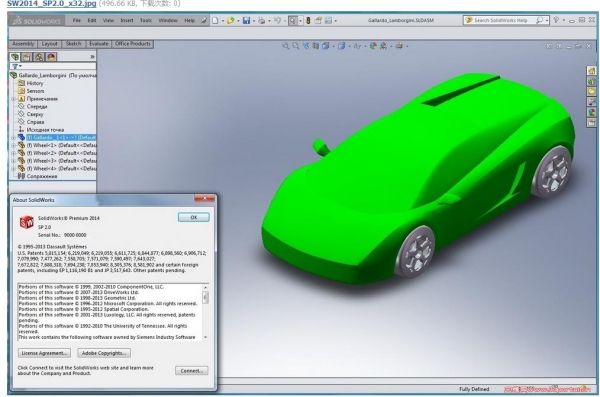Image resolution: width=600 pixels, height=397 pixels.
Task: Expand the Wheel<1> component node
Action: [x=13, y=145]
